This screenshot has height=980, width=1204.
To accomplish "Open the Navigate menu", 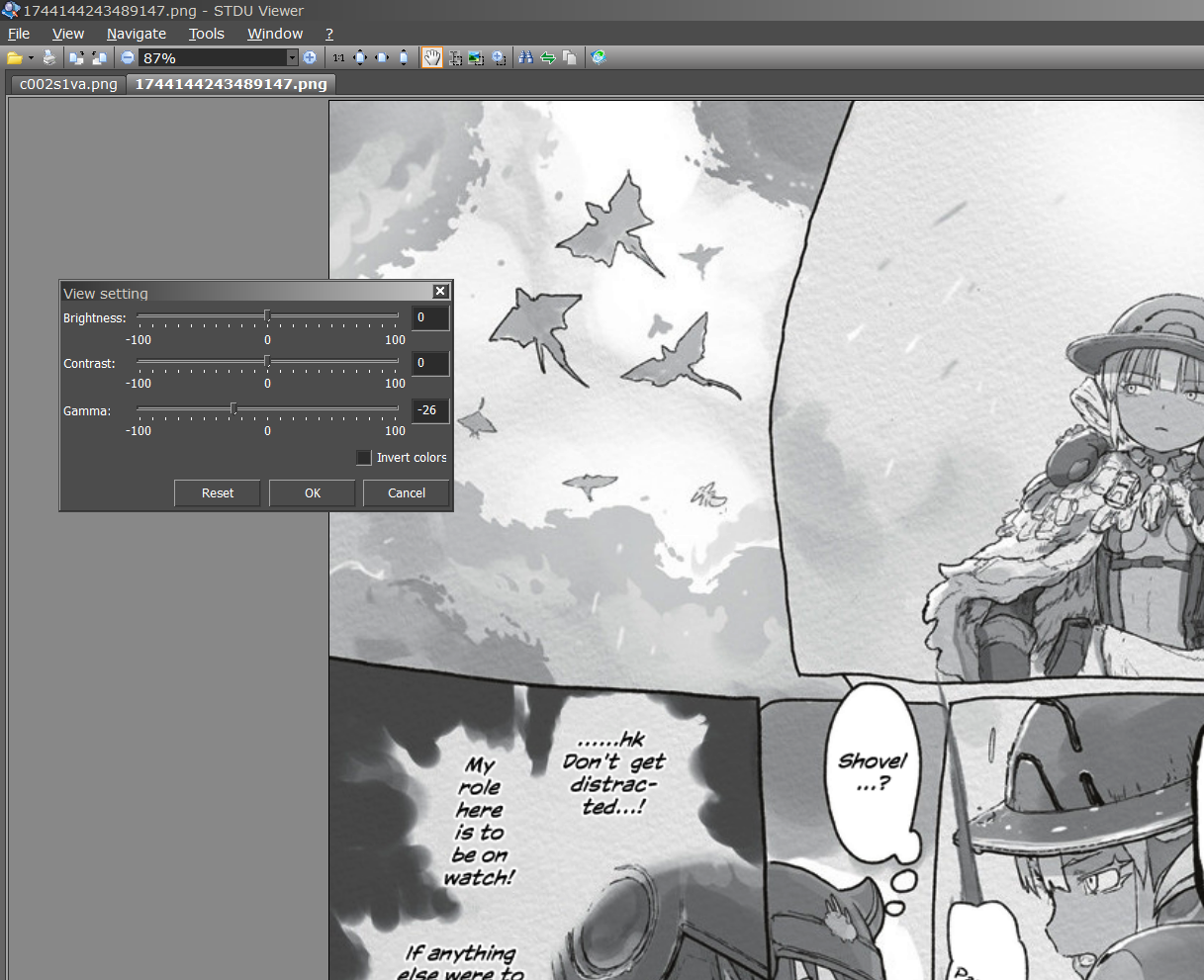I will [x=137, y=34].
